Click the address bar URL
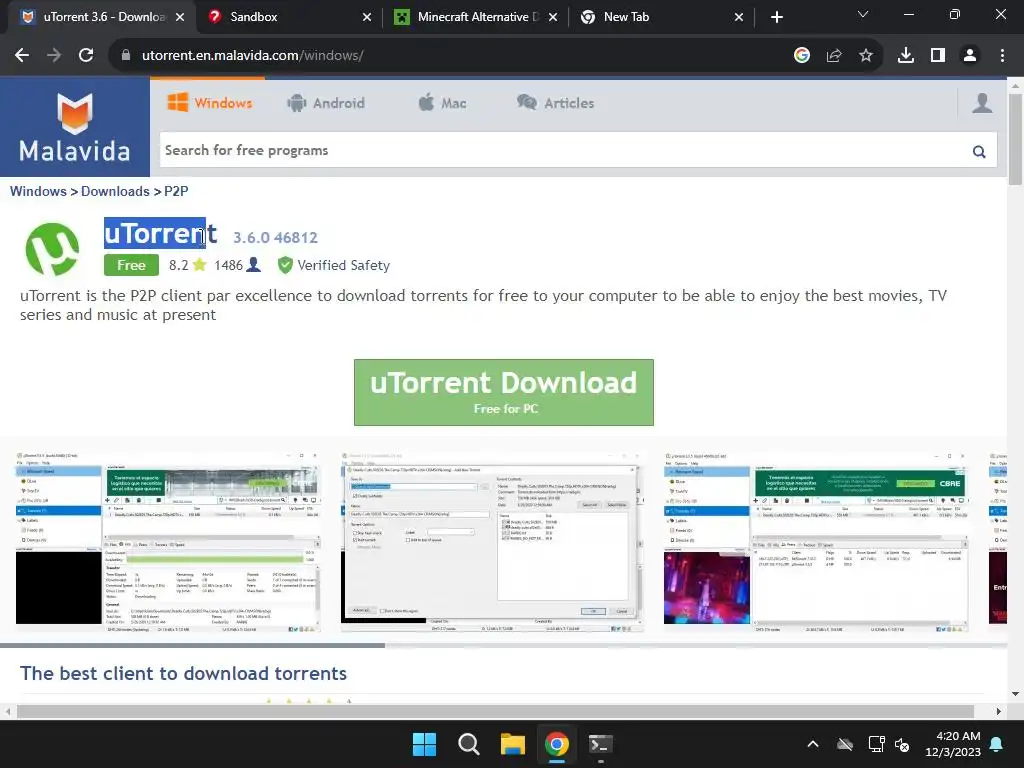 [253, 56]
